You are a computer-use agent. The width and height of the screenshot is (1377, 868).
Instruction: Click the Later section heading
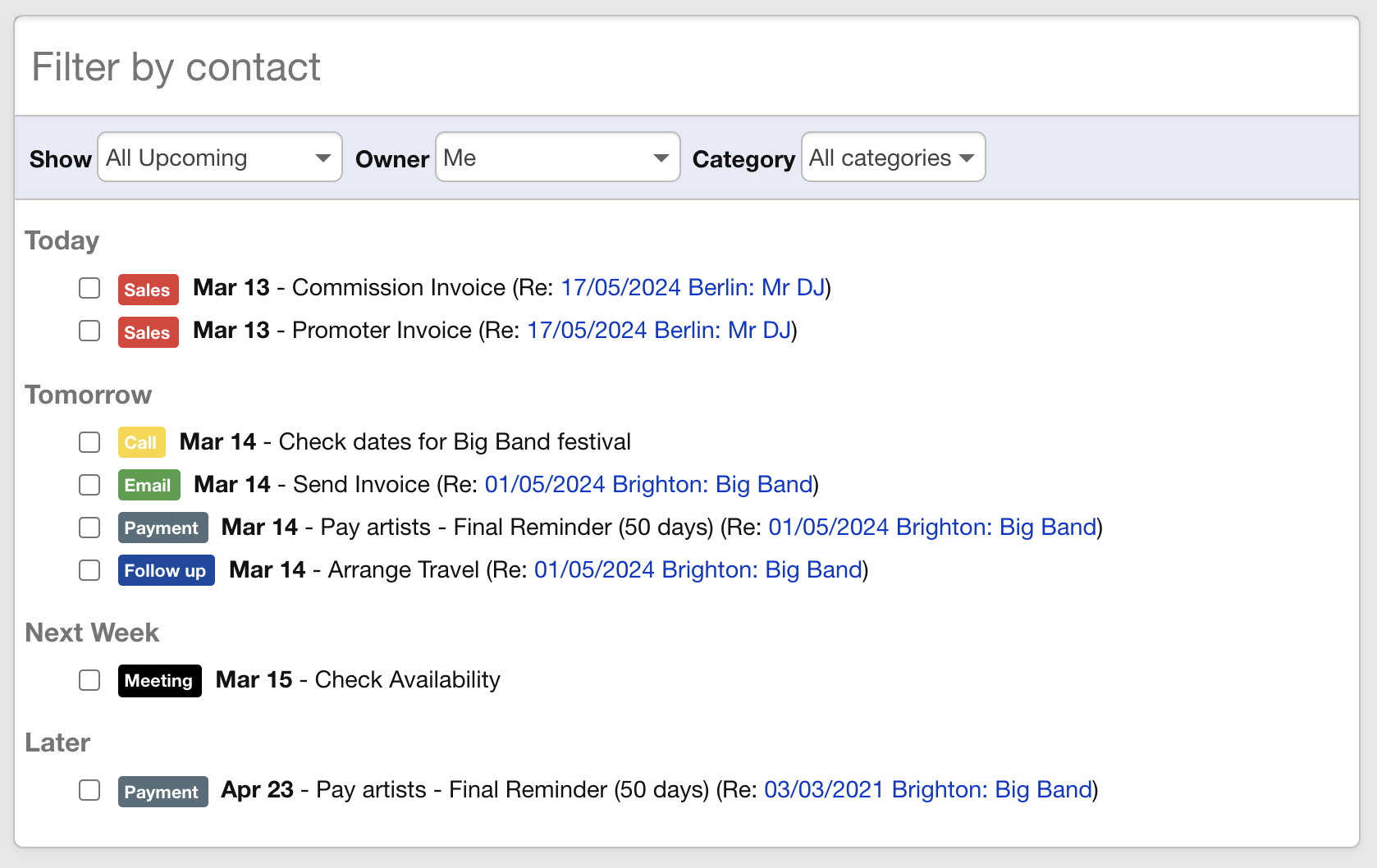[57, 742]
